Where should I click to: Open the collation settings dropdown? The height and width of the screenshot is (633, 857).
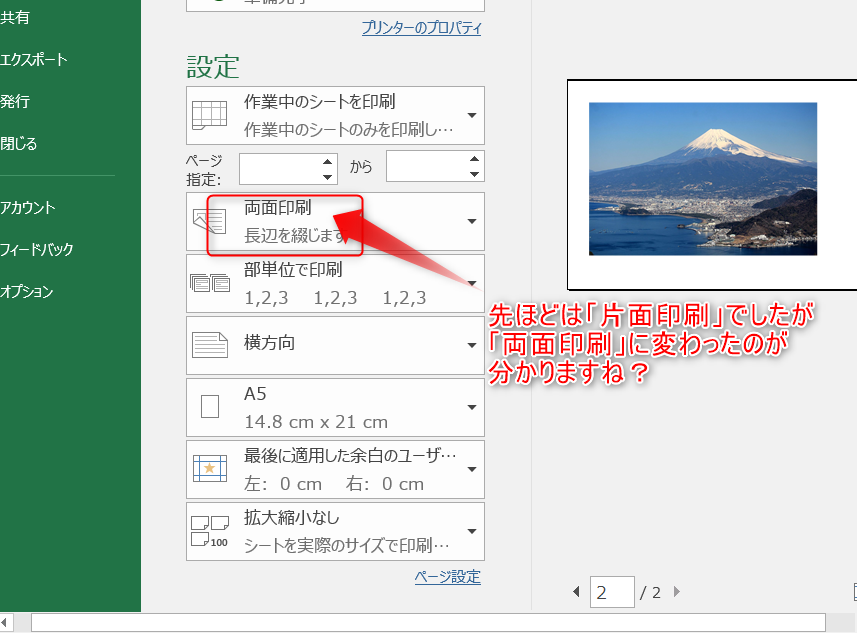470,281
